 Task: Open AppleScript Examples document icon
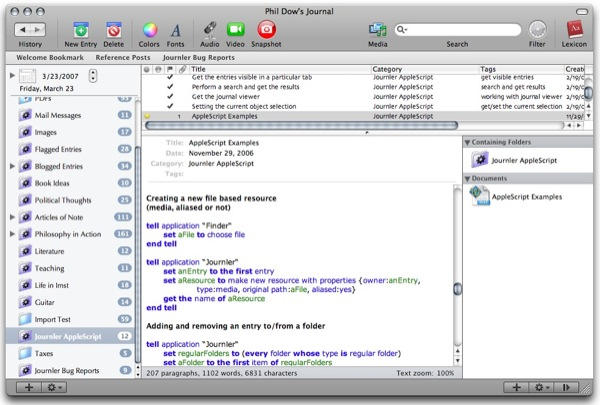click(x=479, y=196)
